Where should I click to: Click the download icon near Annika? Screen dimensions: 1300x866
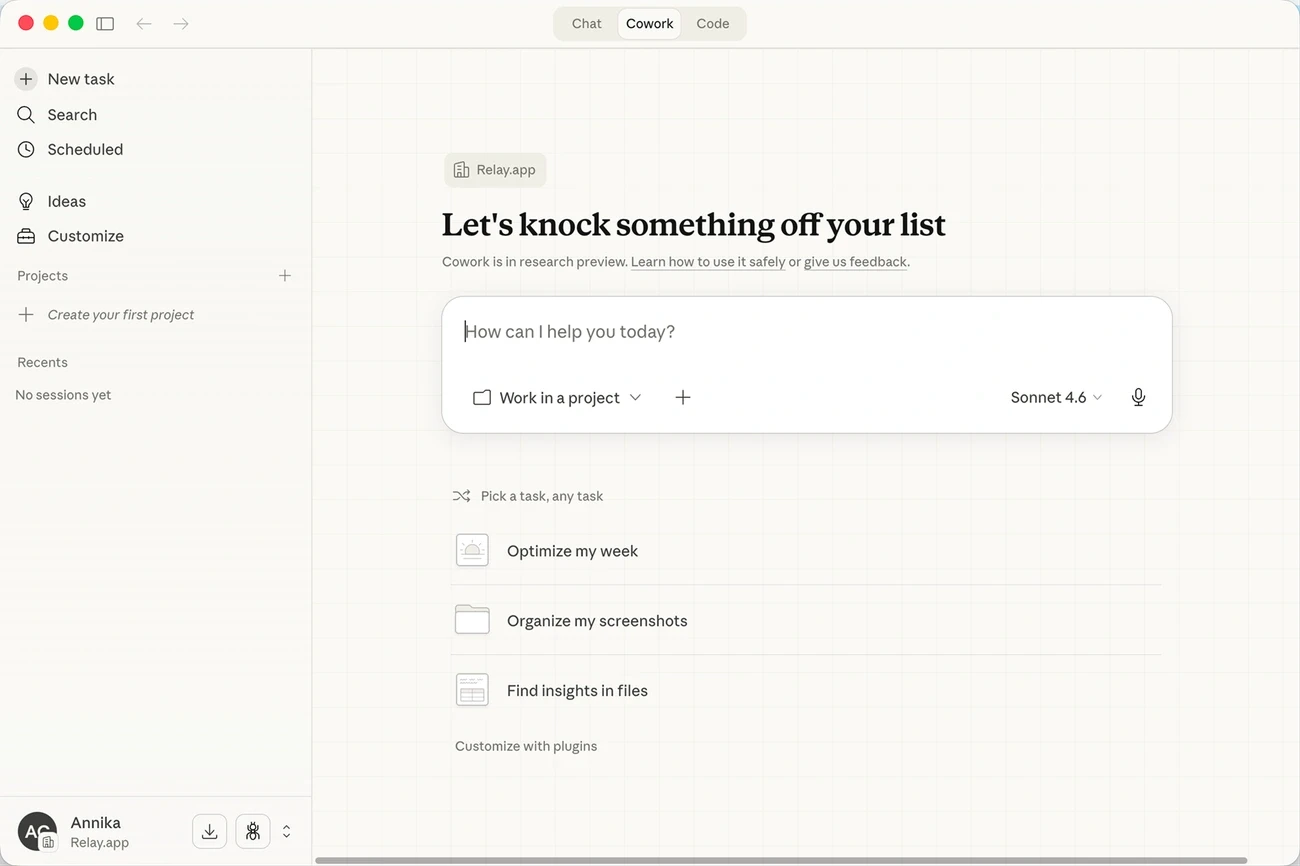pyautogui.click(x=209, y=831)
